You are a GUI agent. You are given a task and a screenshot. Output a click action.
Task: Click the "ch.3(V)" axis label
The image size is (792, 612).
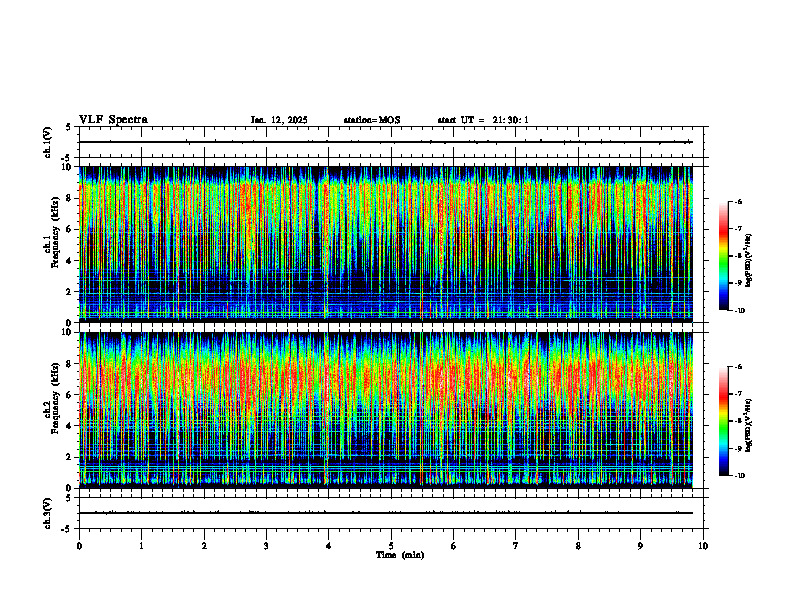[x=48, y=513]
